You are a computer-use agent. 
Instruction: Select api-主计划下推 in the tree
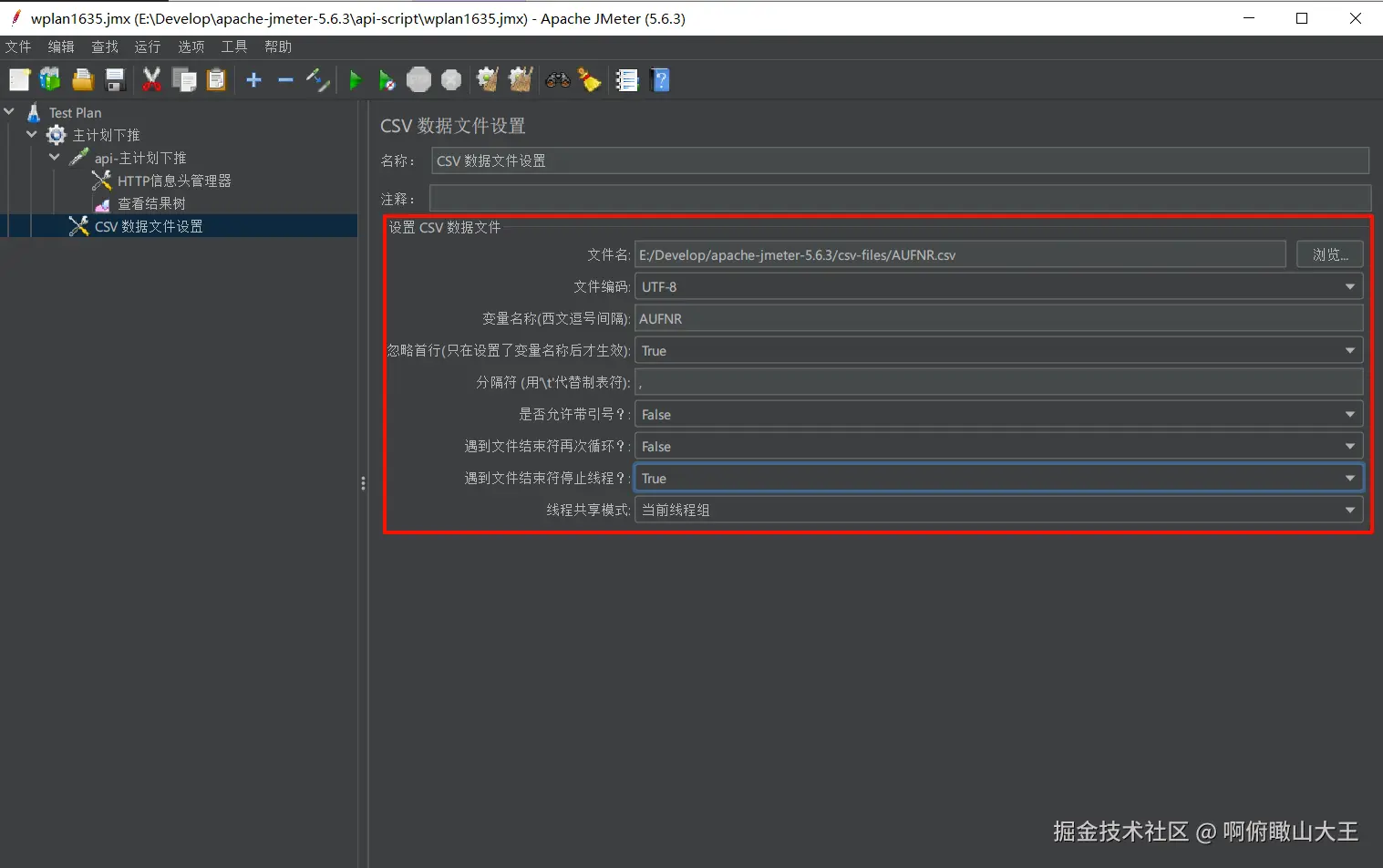[x=140, y=158]
